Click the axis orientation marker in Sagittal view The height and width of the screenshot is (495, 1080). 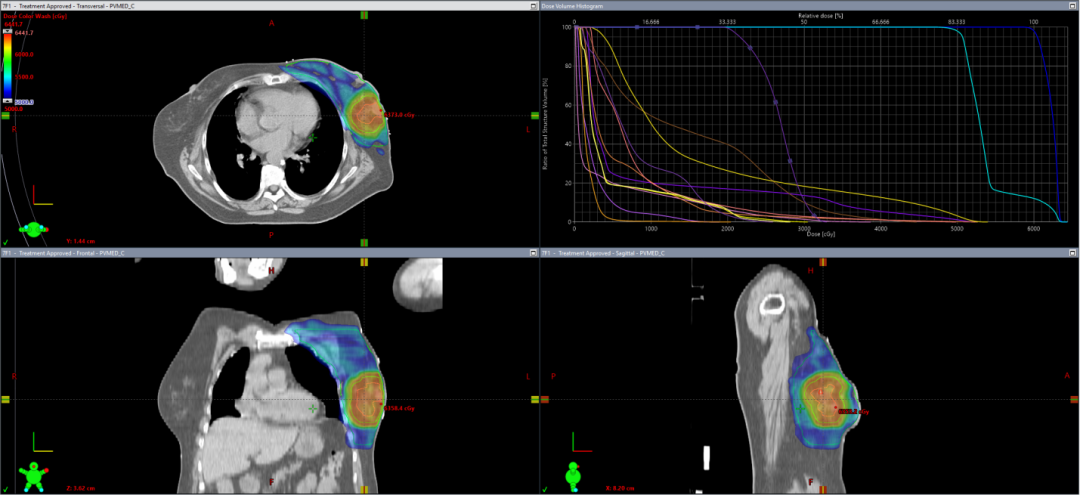pyautogui.click(x=576, y=441)
